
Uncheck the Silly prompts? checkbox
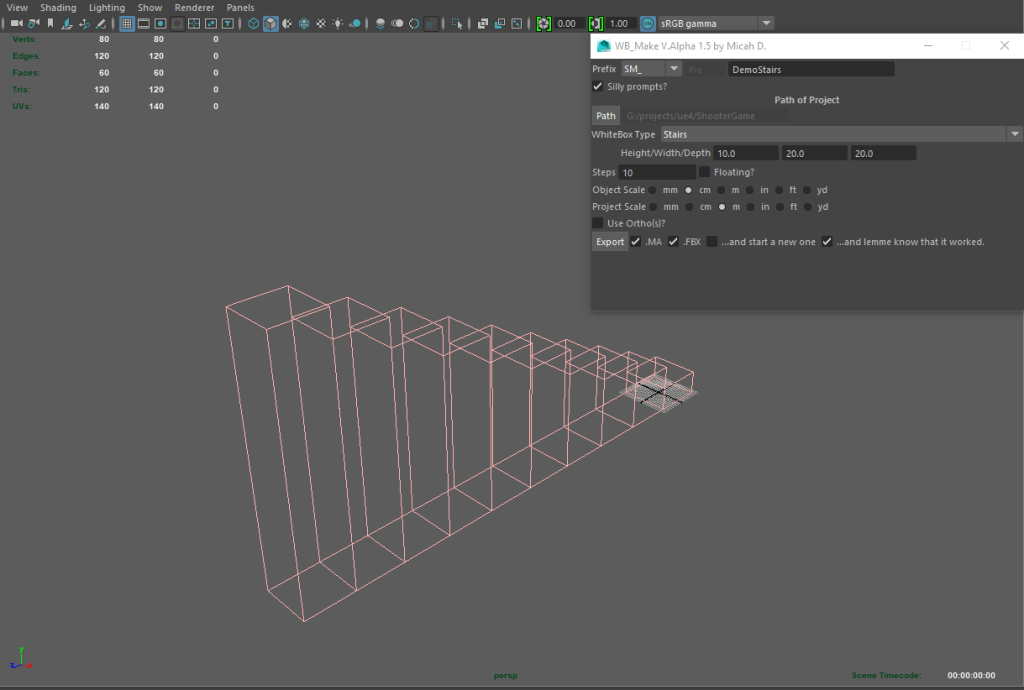pos(598,87)
